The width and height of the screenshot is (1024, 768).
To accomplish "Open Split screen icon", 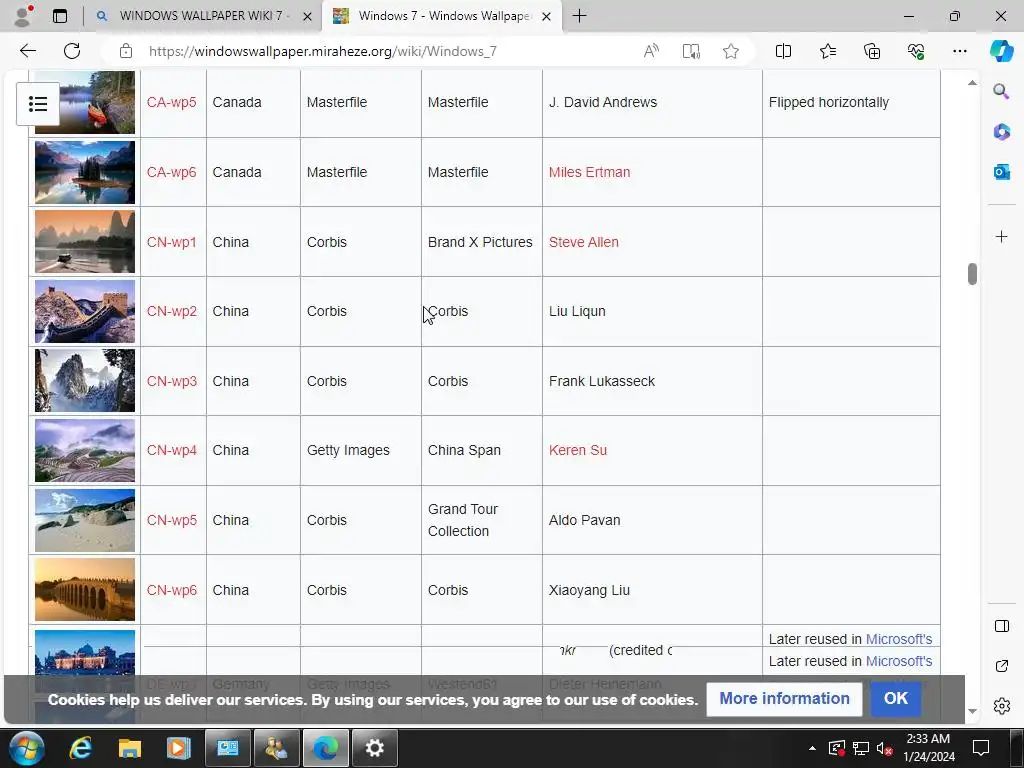I will point(783,51).
